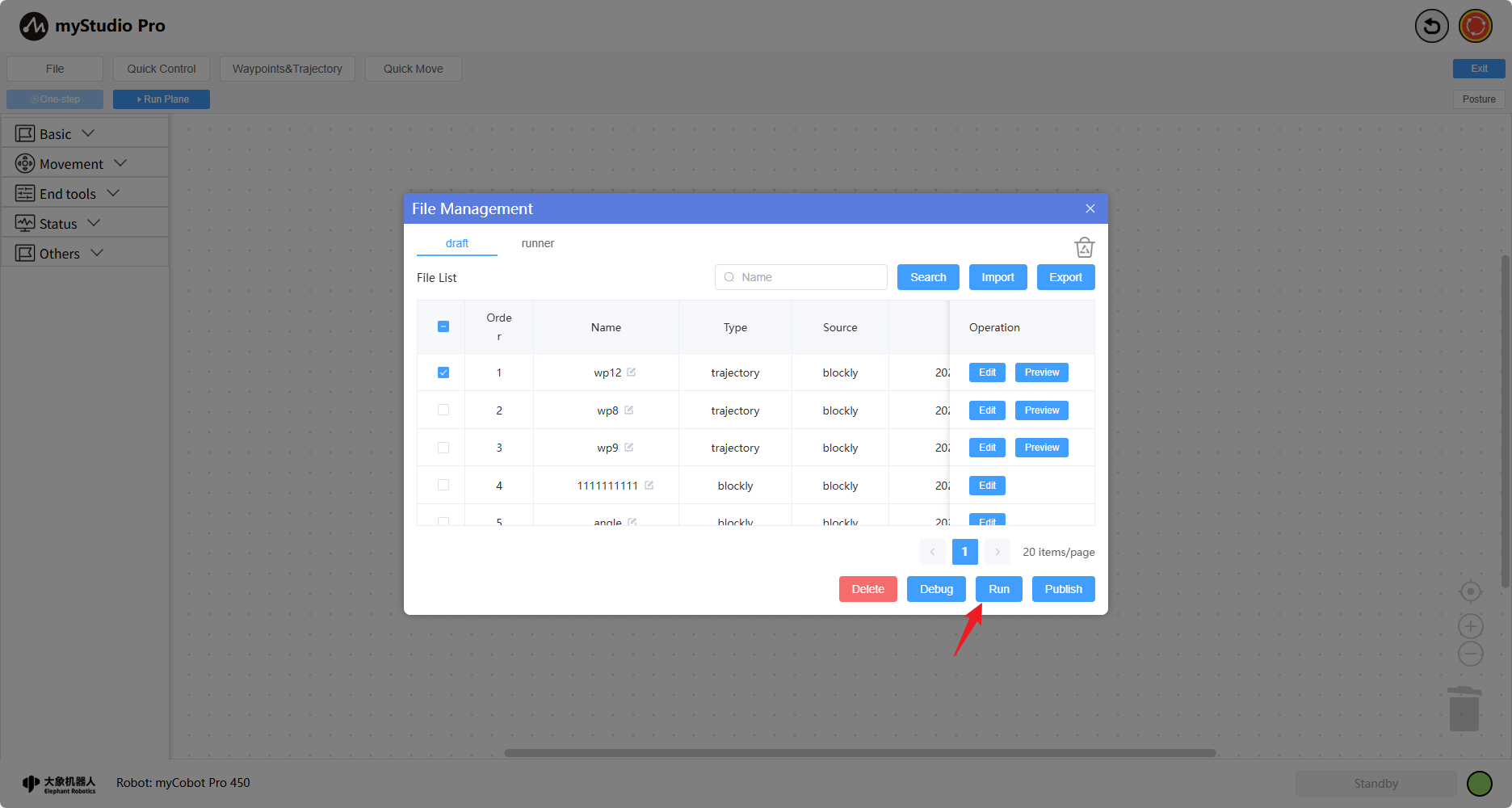1512x808 pixels.
Task: Click the Run button in the dialog
Action: tap(998, 589)
